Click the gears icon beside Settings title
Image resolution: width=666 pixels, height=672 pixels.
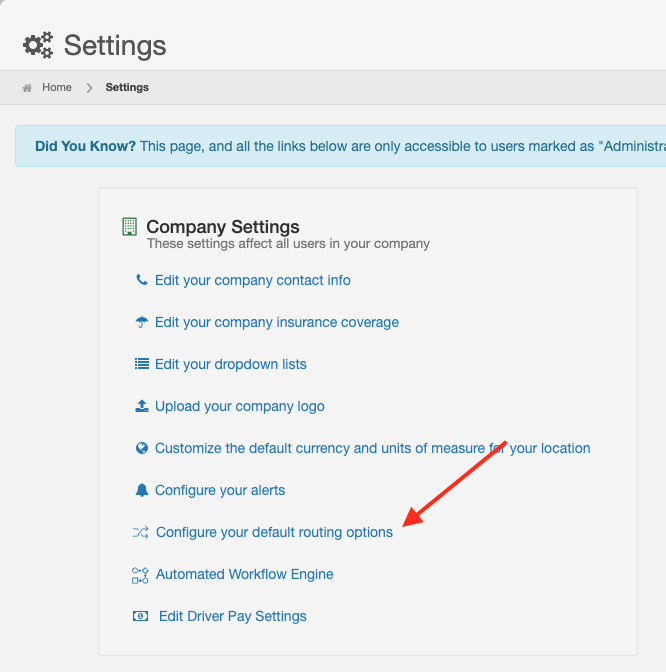coord(38,45)
